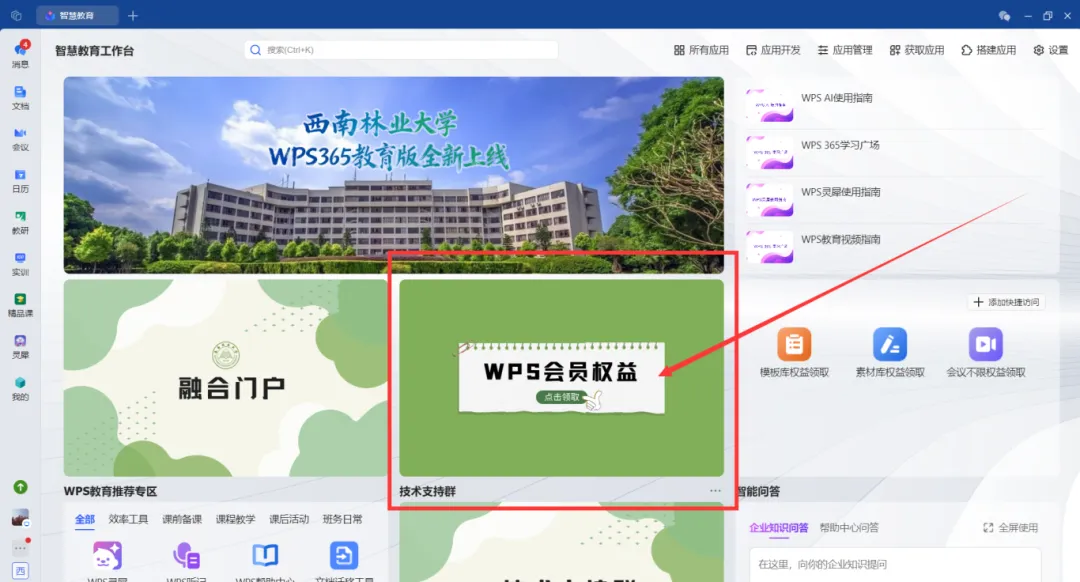Open 应用开发 in the top toolbar
Viewport: 1080px width, 582px height.
[773, 50]
